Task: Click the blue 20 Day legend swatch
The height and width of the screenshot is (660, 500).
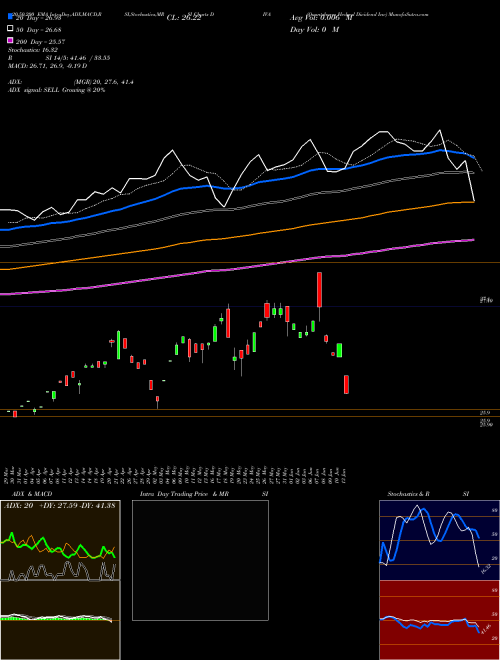Action: point(10,17)
